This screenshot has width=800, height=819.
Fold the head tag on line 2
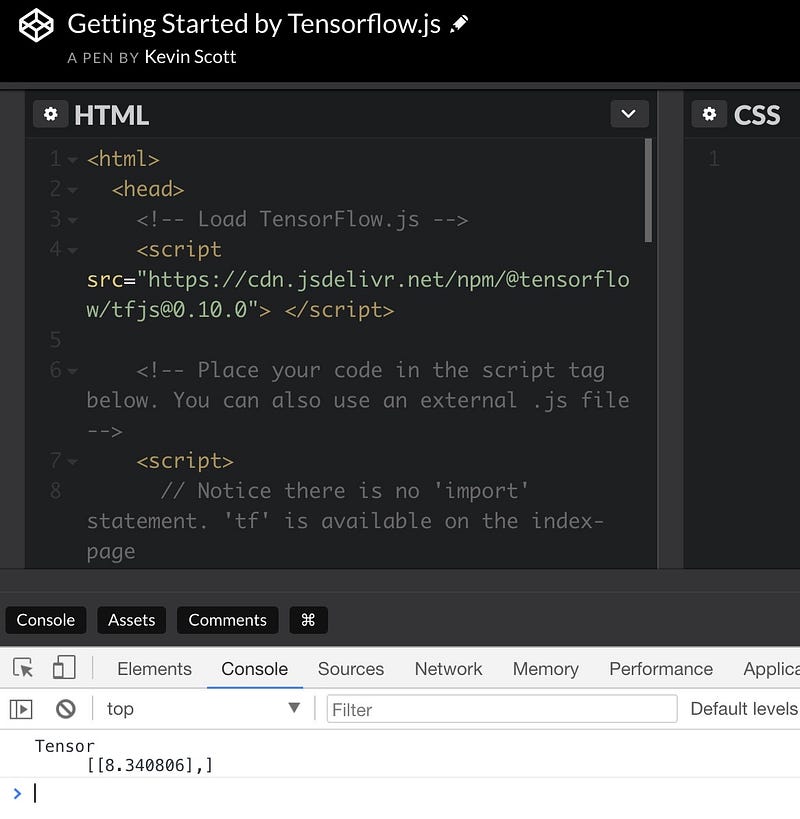[x=73, y=190]
